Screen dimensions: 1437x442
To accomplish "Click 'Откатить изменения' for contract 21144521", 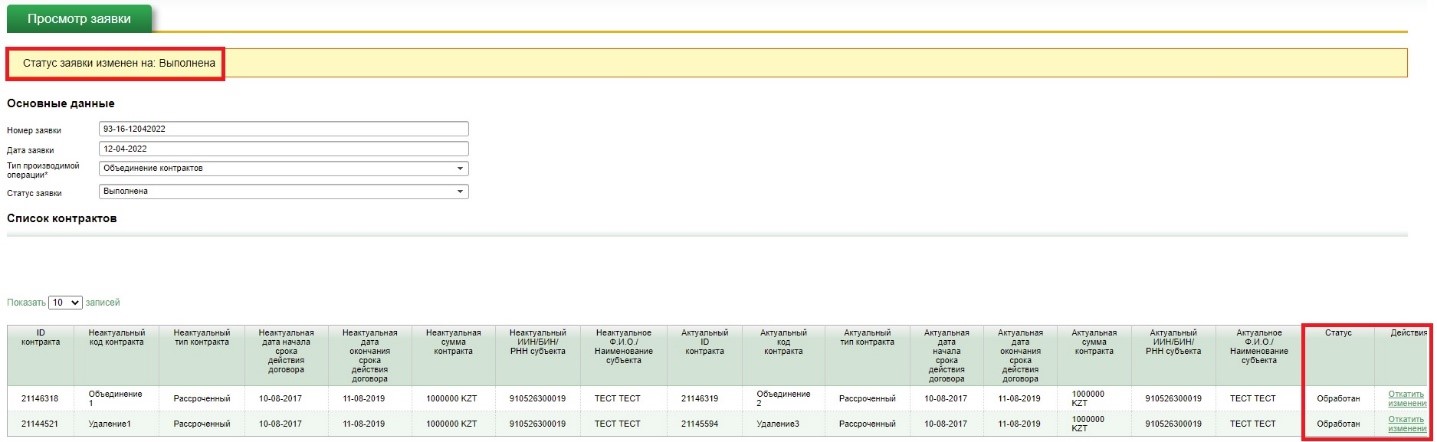I will pyautogui.click(x=1406, y=423).
